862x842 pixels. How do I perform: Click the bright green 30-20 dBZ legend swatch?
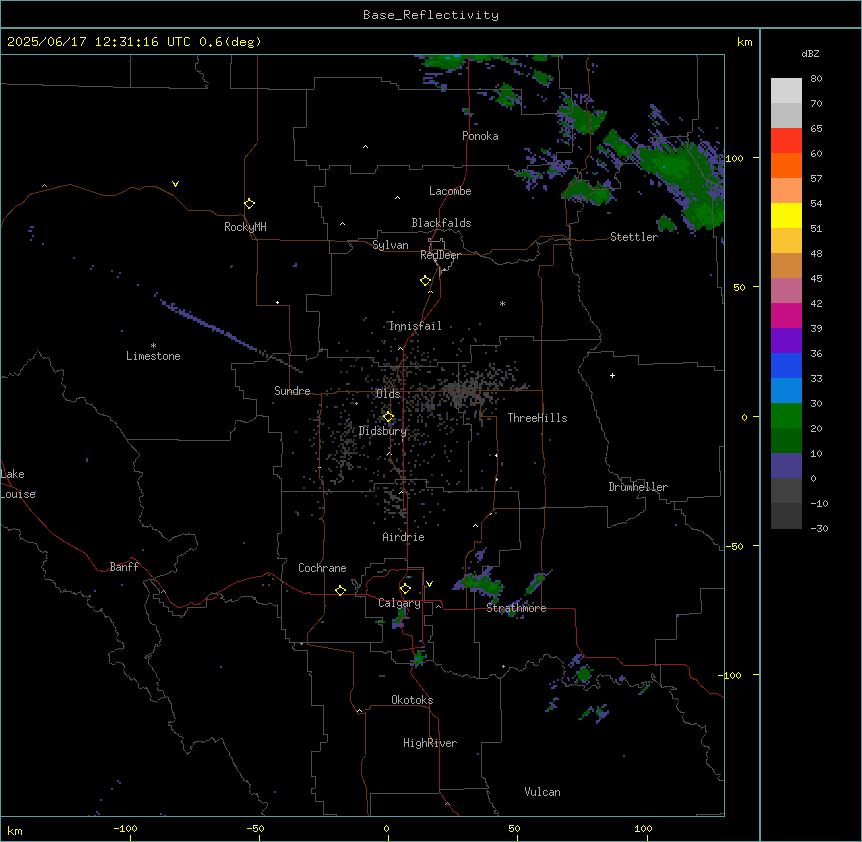tap(786, 416)
